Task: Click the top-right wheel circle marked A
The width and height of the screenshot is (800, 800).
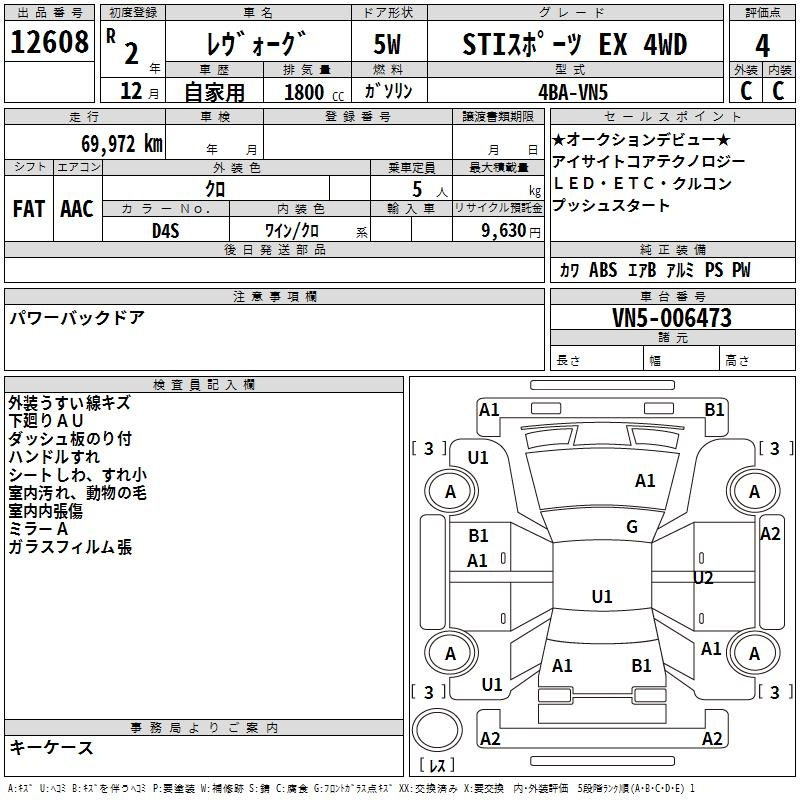Action: coord(754,491)
